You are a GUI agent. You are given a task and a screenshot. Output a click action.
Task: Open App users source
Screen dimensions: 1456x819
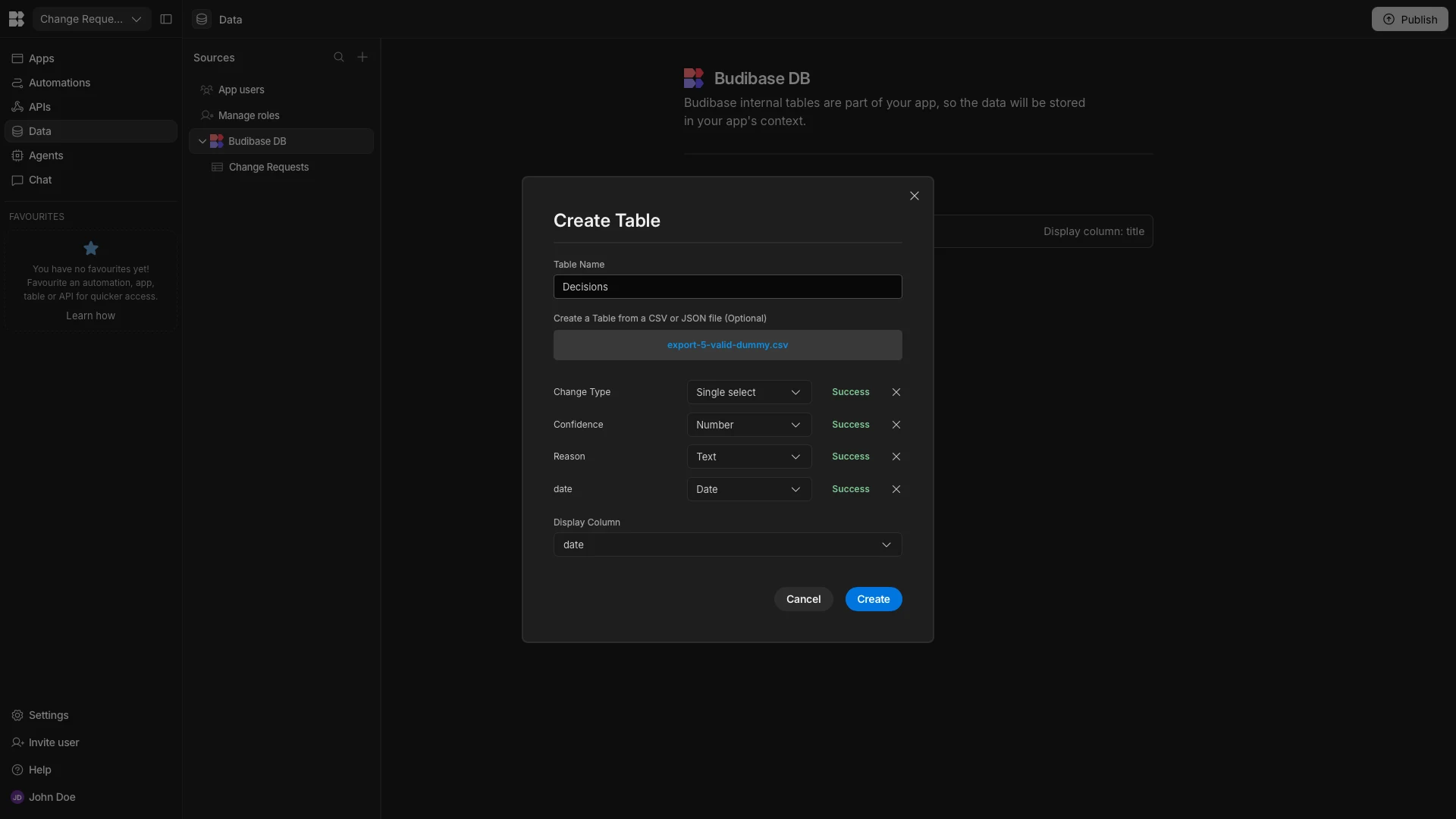(x=281, y=89)
